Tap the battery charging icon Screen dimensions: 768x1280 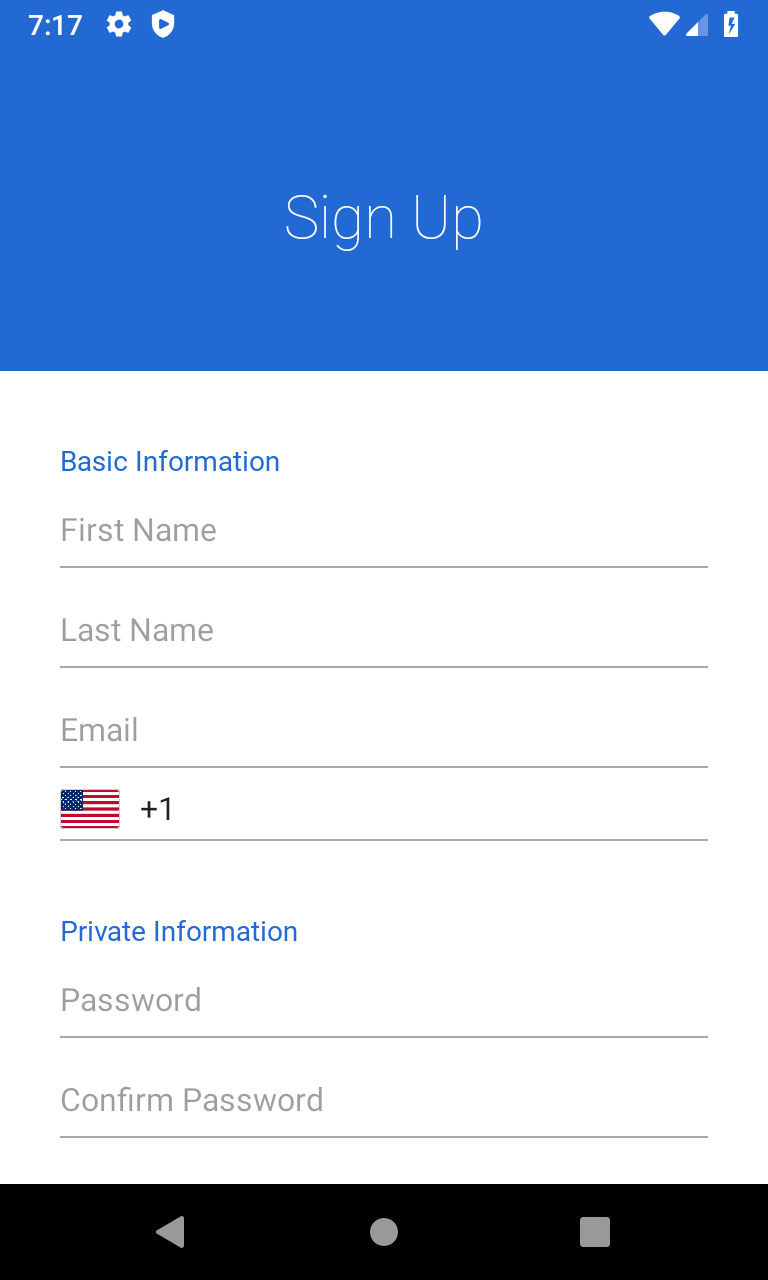coord(731,25)
